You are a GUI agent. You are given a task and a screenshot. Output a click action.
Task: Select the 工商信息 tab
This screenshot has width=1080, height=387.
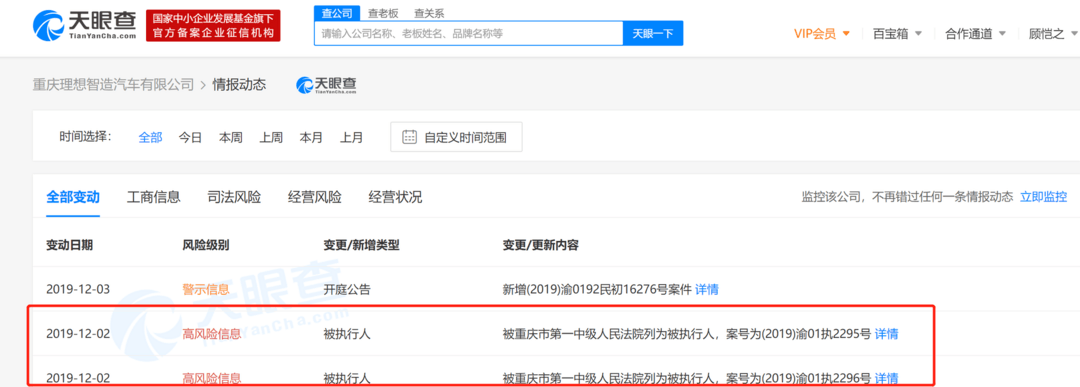pos(154,198)
